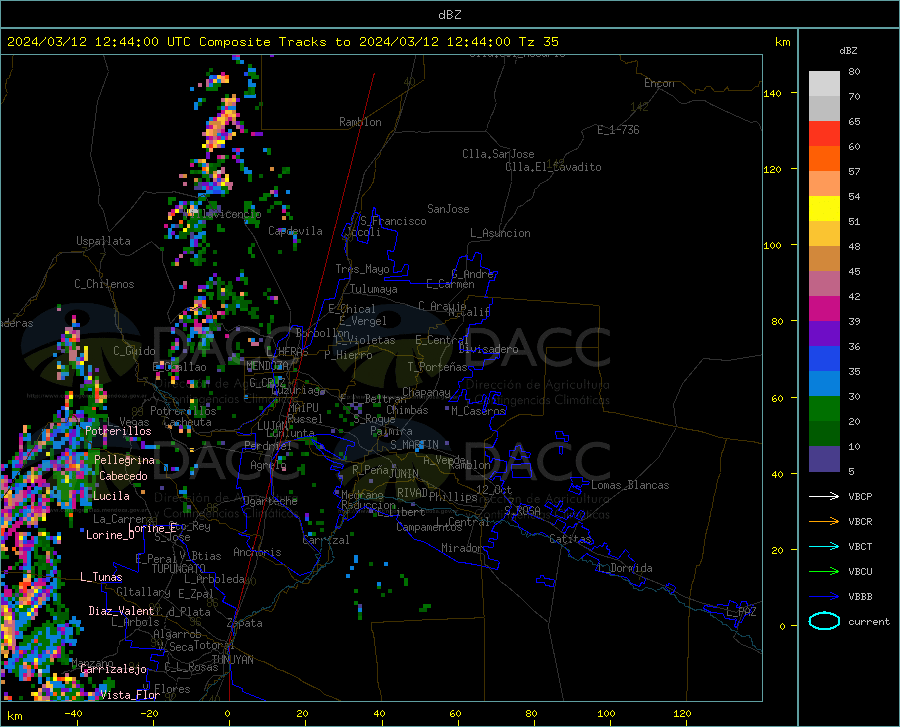Click the 'Uspallata' map label
The height and width of the screenshot is (727, 900).
(103, 241)
